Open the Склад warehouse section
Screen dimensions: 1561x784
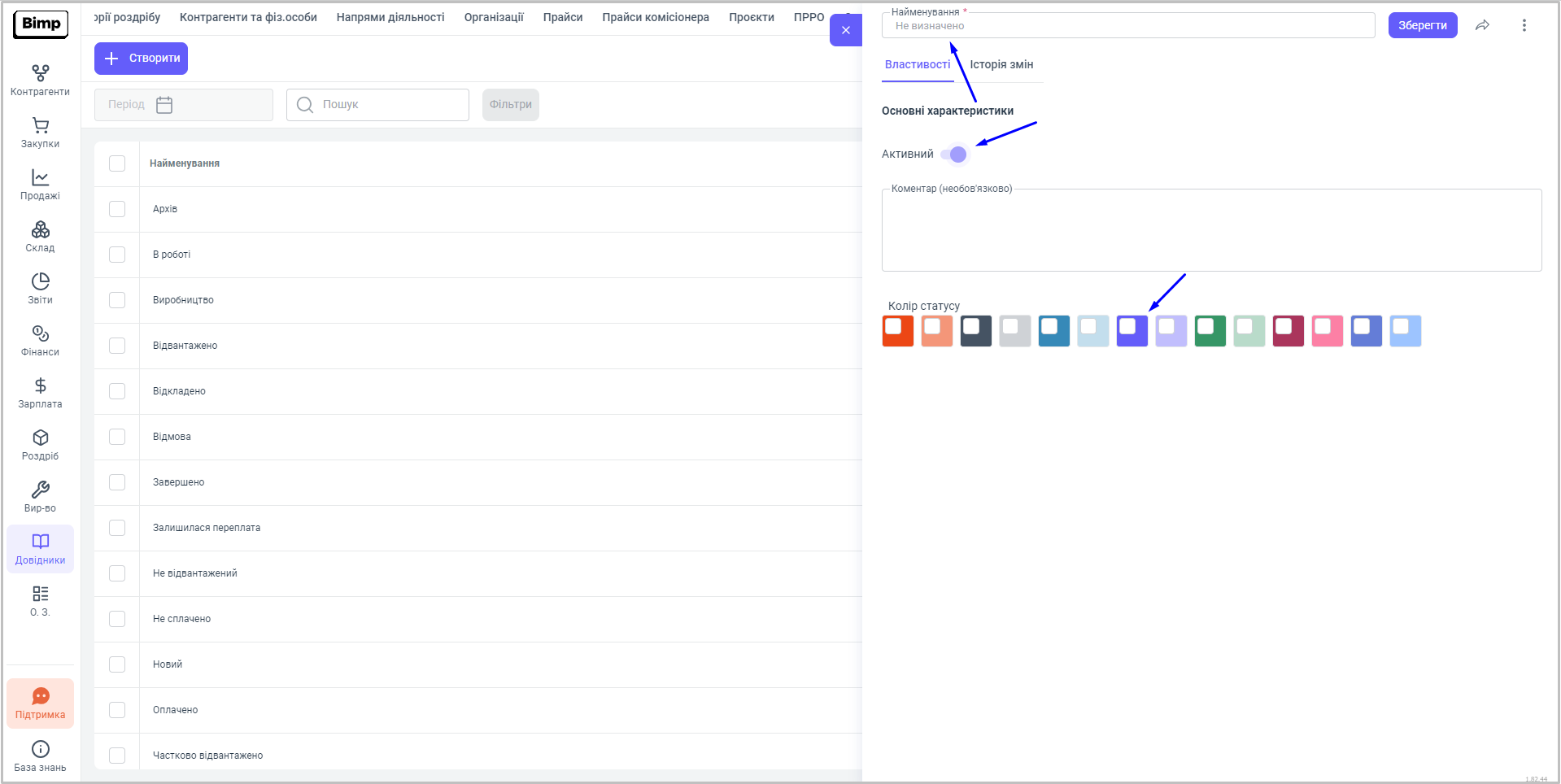click(40, 237)
